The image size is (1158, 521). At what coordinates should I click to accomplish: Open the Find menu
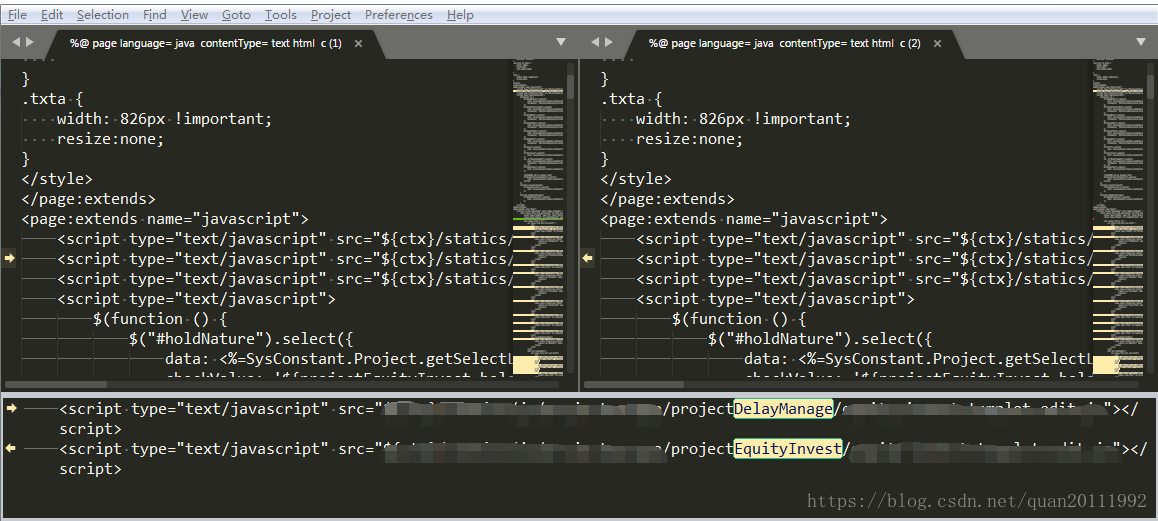click(154, 15)
